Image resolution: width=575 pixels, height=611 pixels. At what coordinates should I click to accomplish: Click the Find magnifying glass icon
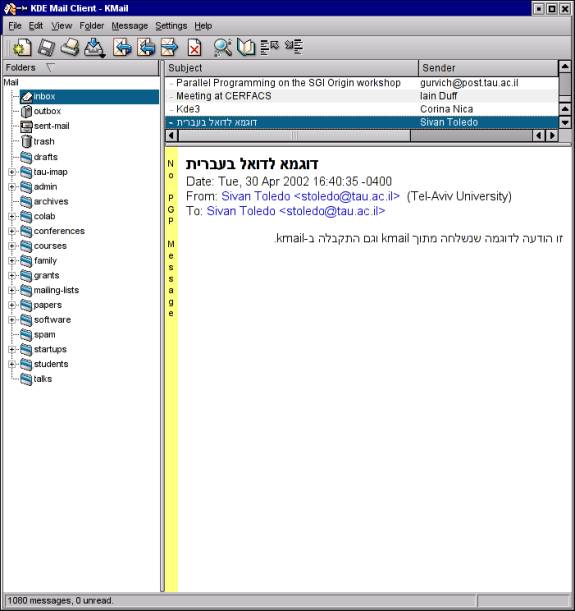(223, 48)
